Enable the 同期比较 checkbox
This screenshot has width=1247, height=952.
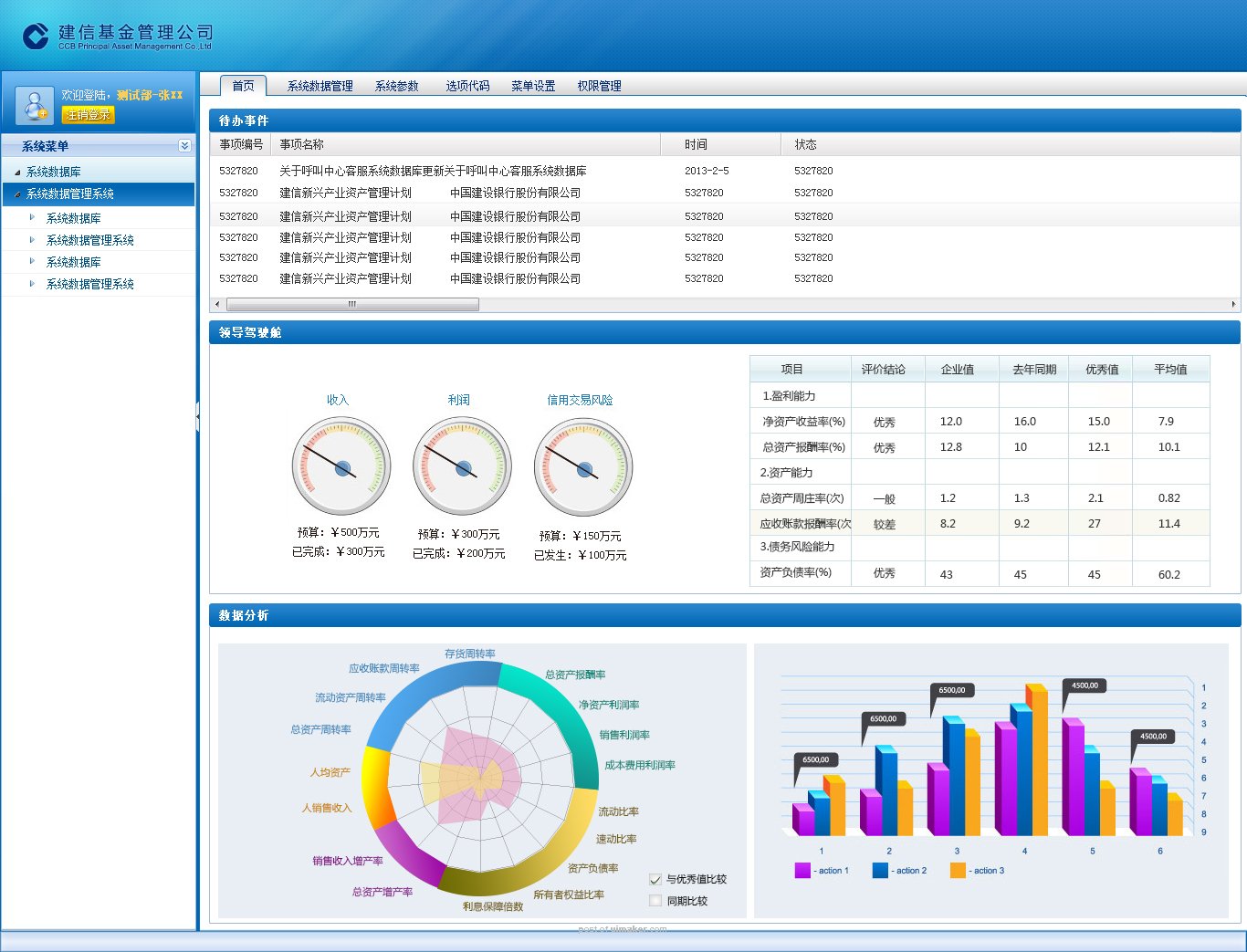click(x=655, y=901)
